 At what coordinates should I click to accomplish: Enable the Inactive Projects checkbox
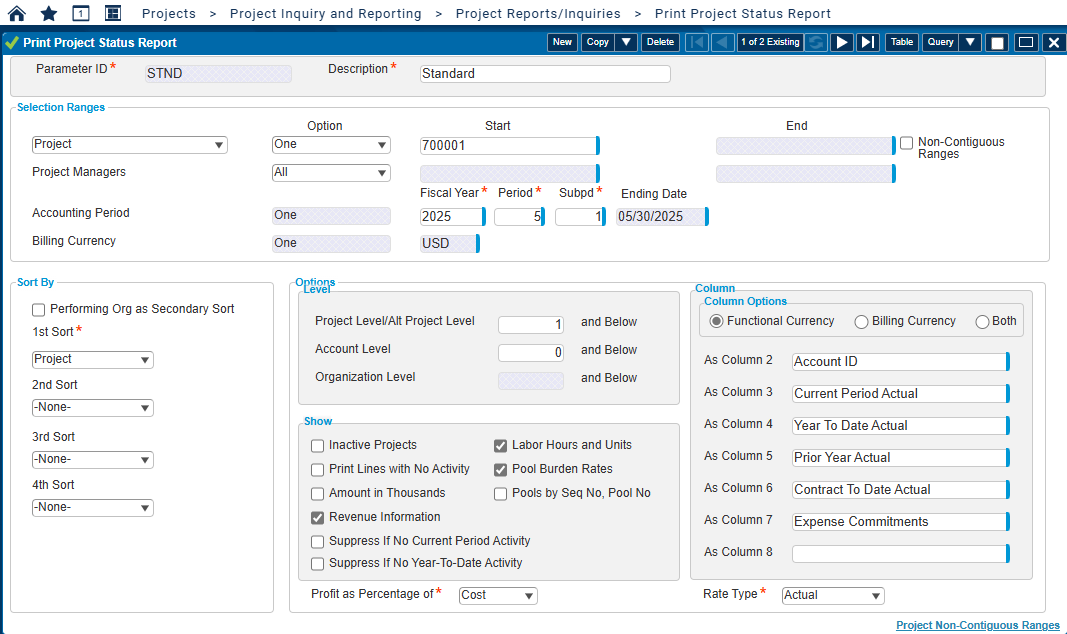coord(317,445)
